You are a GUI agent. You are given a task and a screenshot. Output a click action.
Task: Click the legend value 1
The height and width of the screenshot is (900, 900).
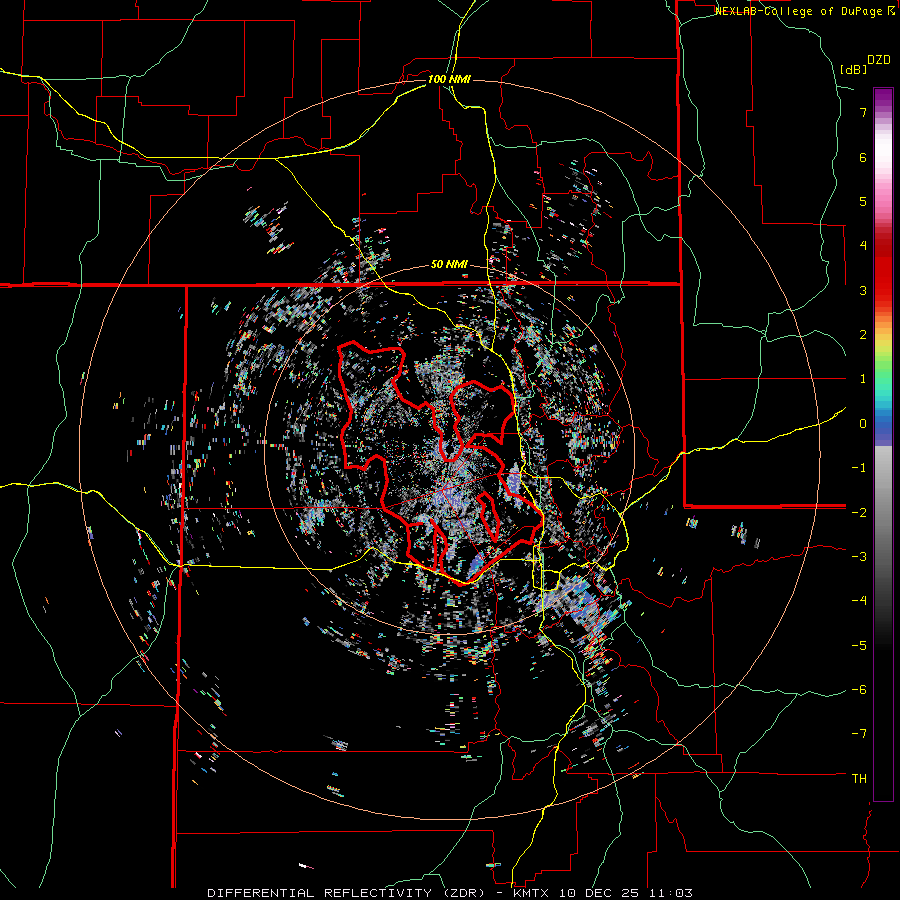point(863,379)
